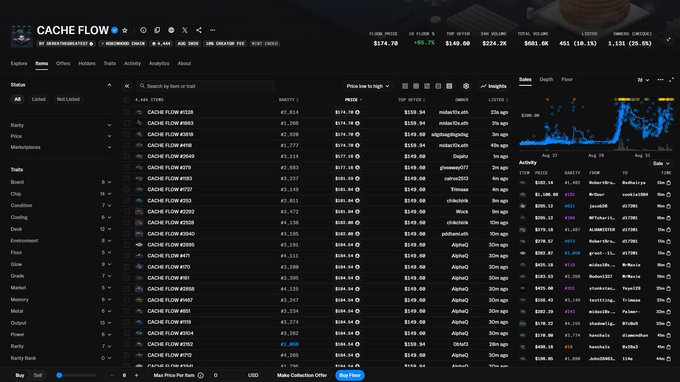Viewport: 680px width, 382px height.
Task: Click the Robinhood Chain badge
Action: click(123, 44)
